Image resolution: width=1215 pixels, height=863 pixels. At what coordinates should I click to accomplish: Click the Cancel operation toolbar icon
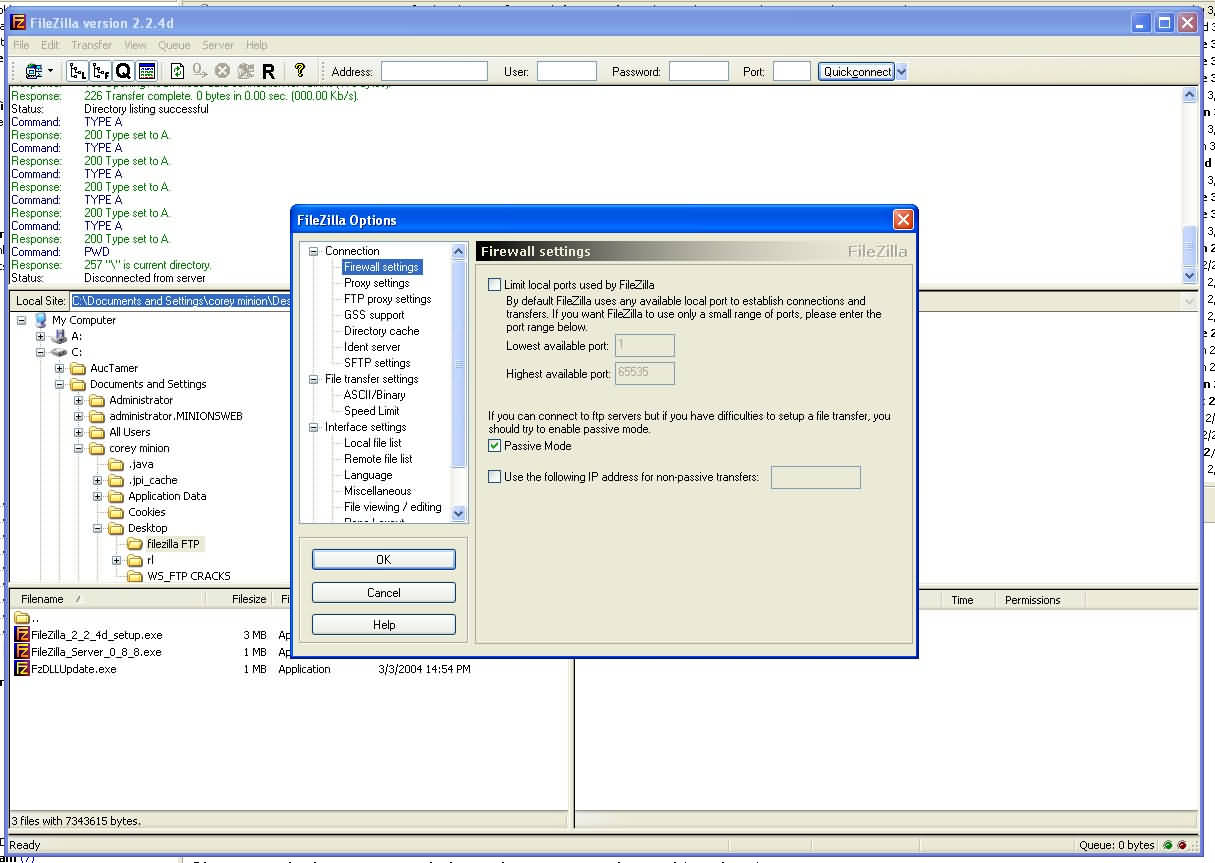tap(223, 71)
